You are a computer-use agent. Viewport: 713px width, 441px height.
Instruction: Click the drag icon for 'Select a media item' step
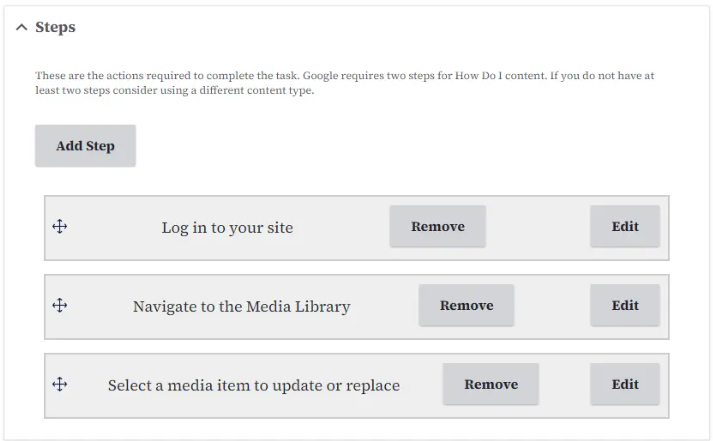click(x=59, y=384)
